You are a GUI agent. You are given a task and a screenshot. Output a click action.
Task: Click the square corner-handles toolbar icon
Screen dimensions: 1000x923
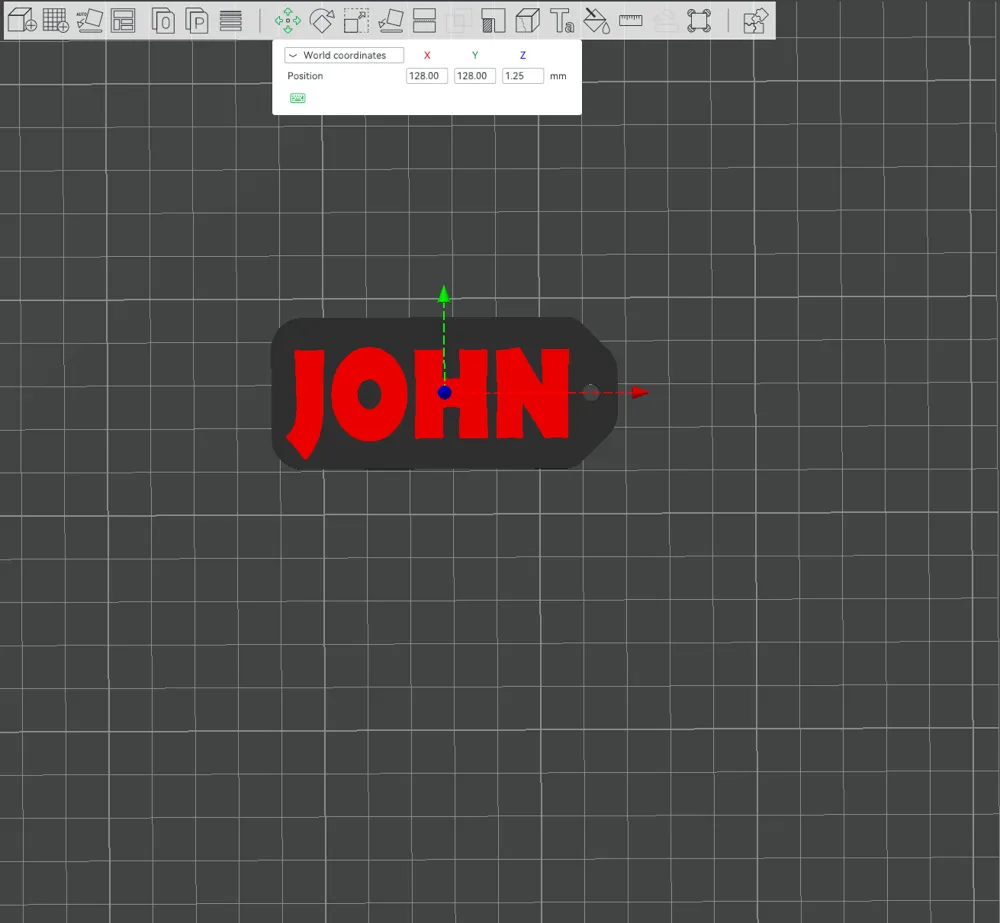(699, 20)
